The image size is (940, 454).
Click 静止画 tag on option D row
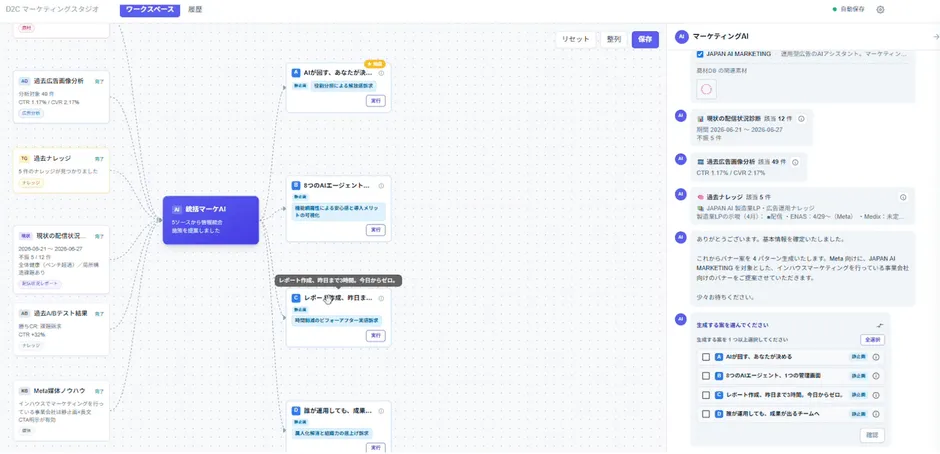pos(858,414)
